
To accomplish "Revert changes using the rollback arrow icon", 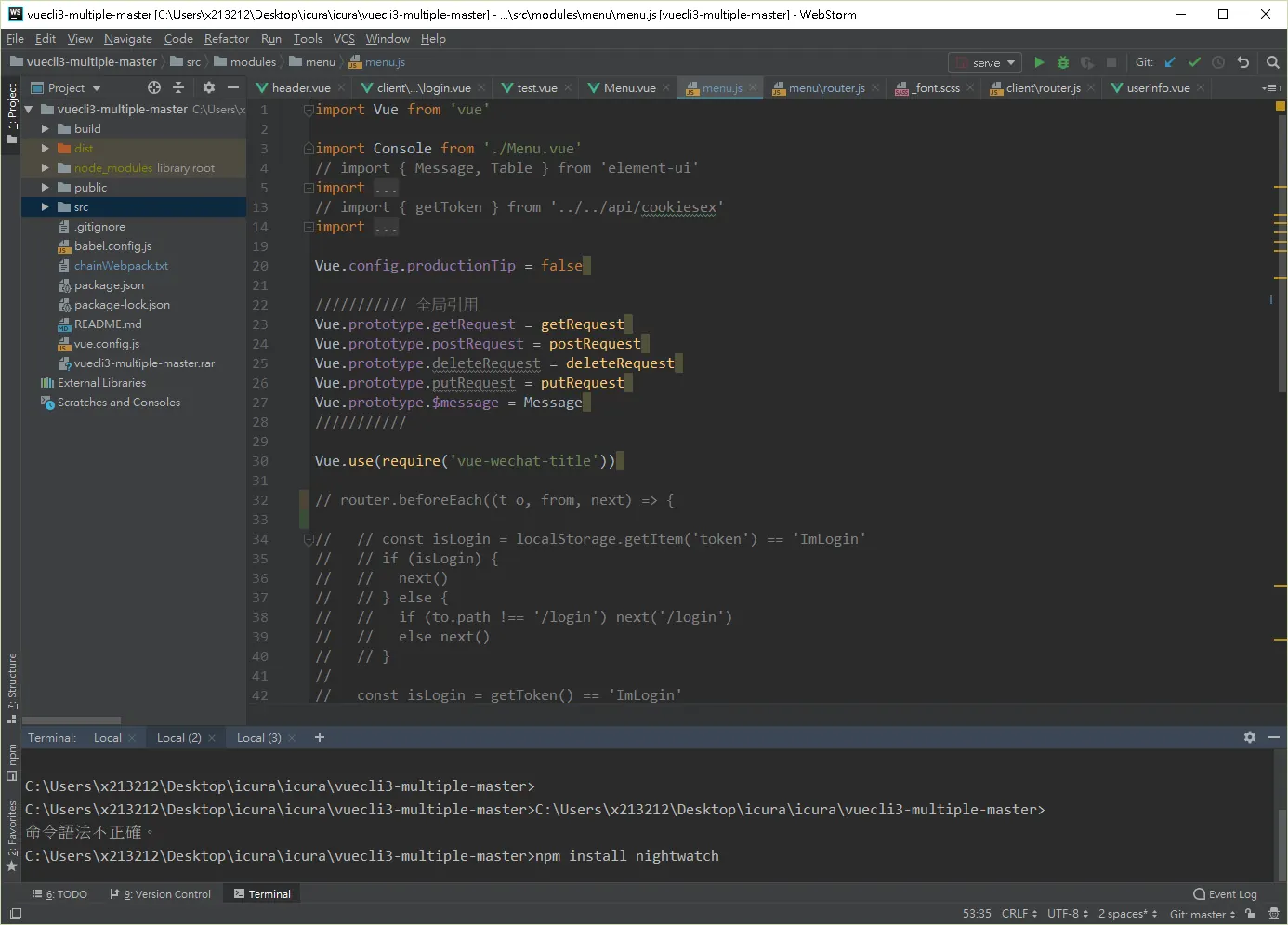I will (x=1243, y=62).
